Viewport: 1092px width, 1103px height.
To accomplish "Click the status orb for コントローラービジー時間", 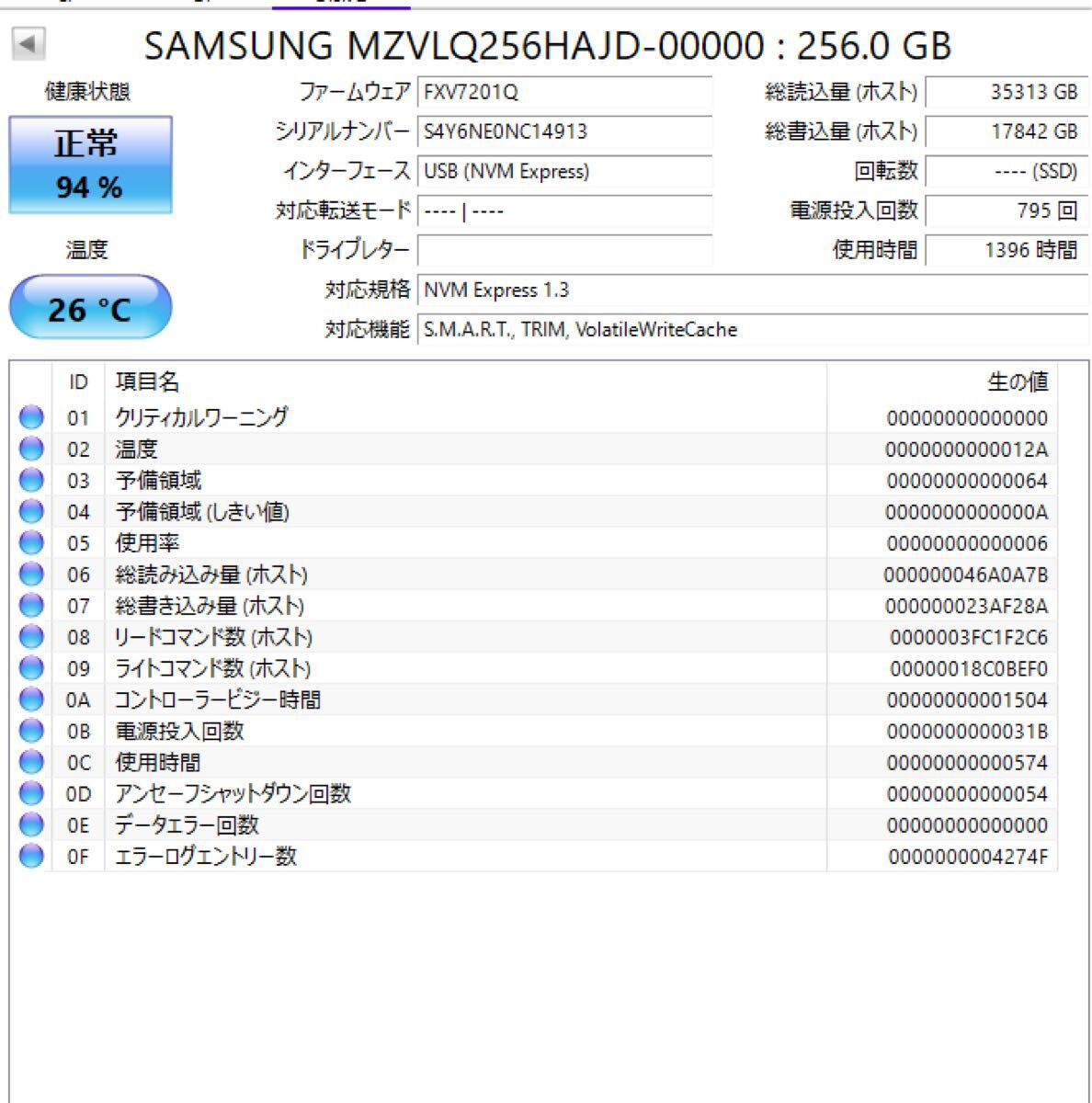I will point(31,699).
